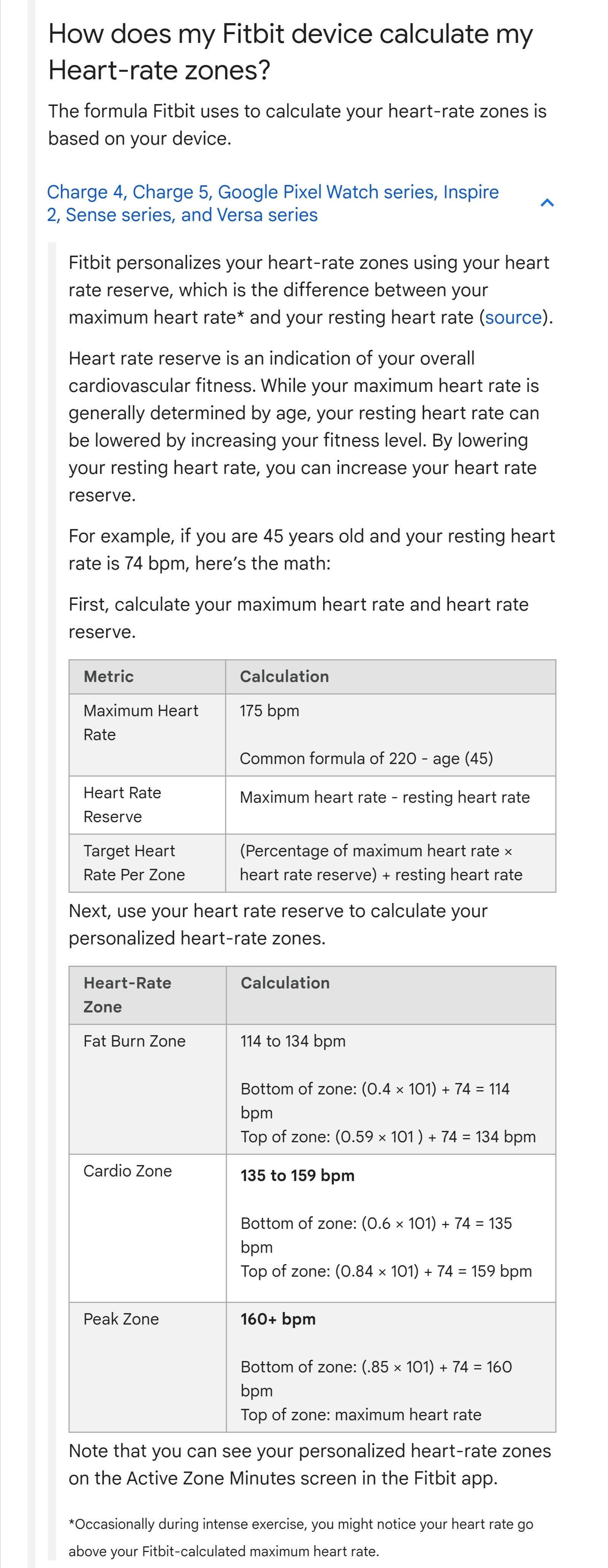This screenshot has height=1568, width=608.
Task: Click the "How does my Fitbit device" heading
Action: click(x=290, y=52)
